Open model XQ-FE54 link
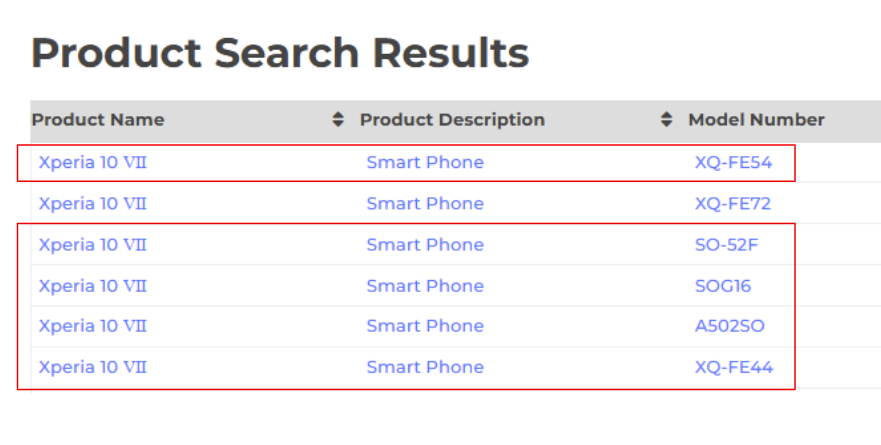The width and height of the screenshot is (881, 445). 733,162
